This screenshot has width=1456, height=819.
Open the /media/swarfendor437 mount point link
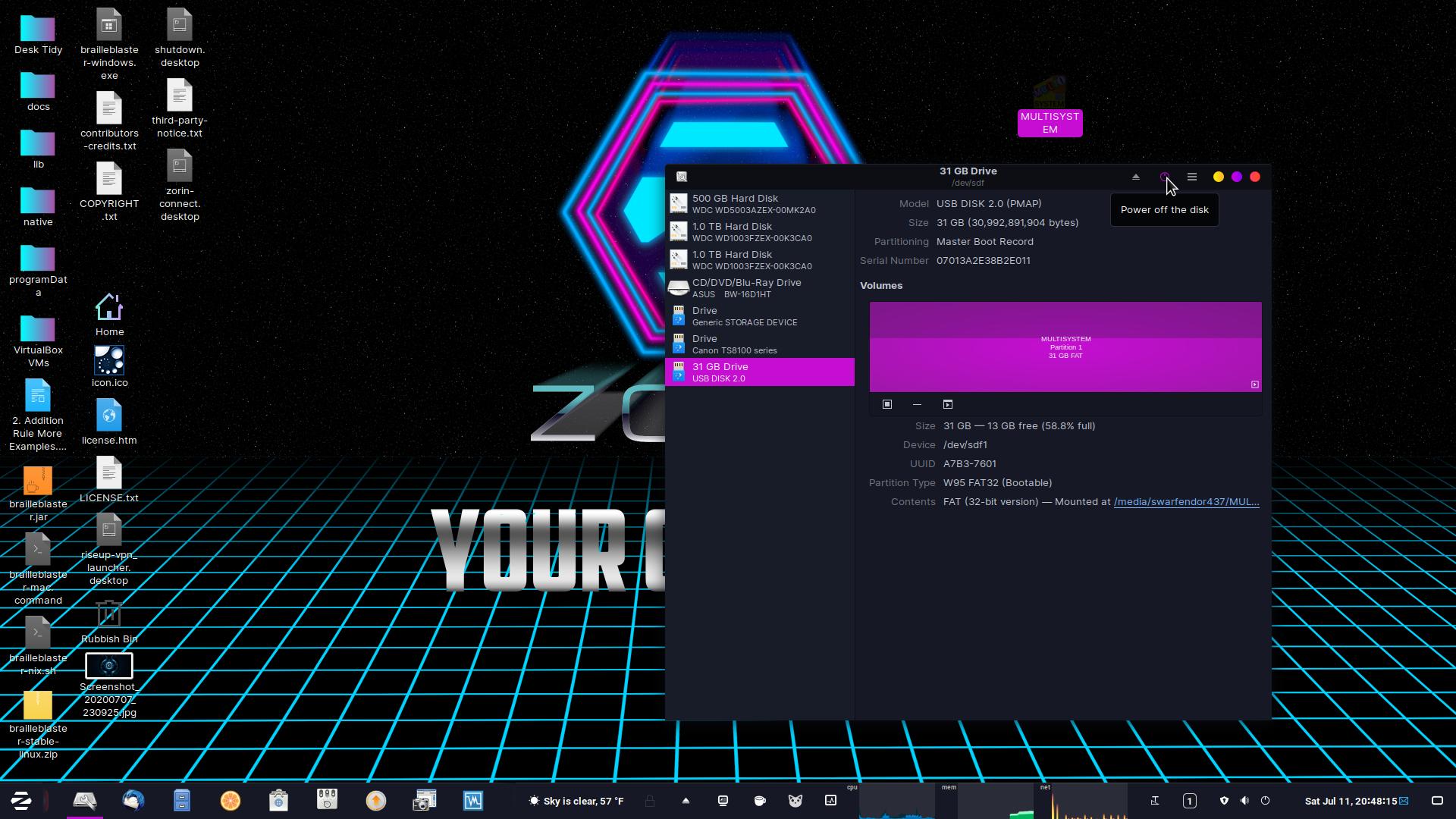point(1185,502)
